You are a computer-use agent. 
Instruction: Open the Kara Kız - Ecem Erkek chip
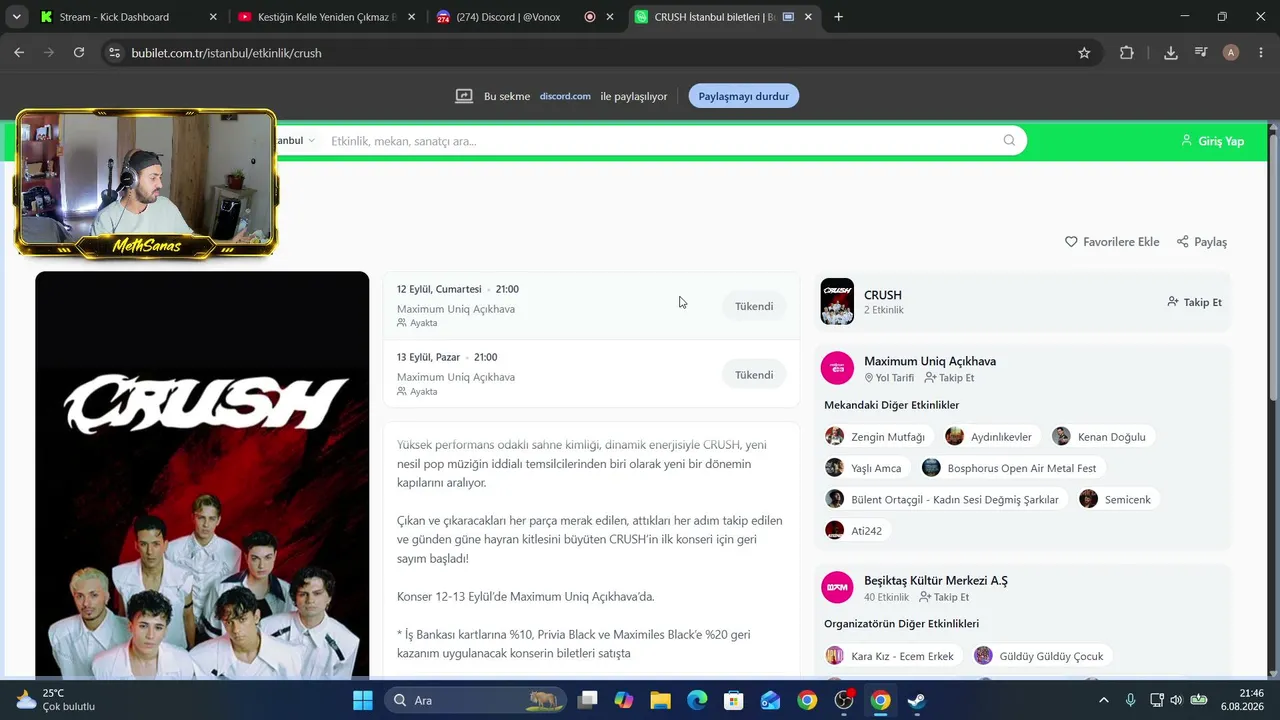[893, 656]
